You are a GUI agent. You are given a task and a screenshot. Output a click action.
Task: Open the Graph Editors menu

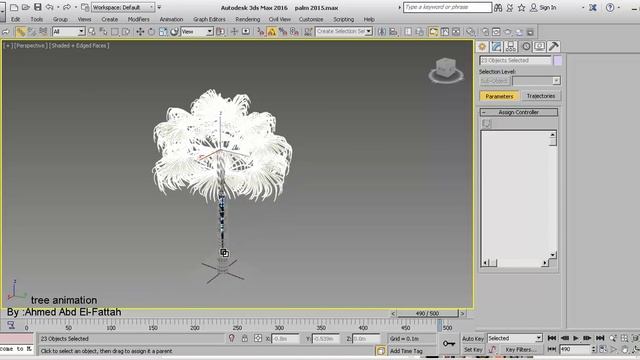[x=209, y=19]
